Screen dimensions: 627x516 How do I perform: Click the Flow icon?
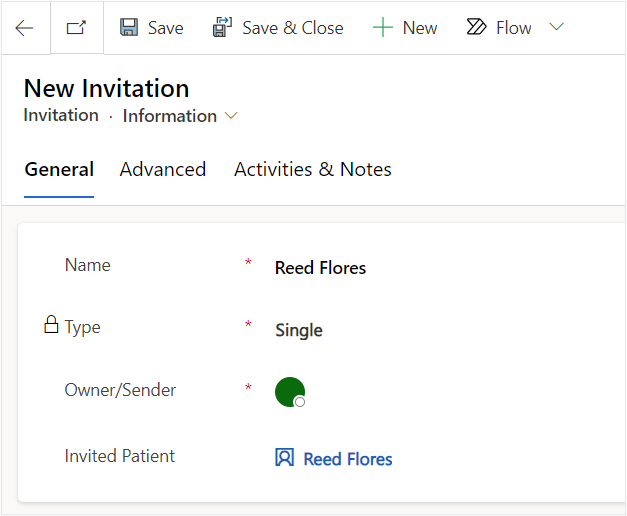(x=476, y=27)
